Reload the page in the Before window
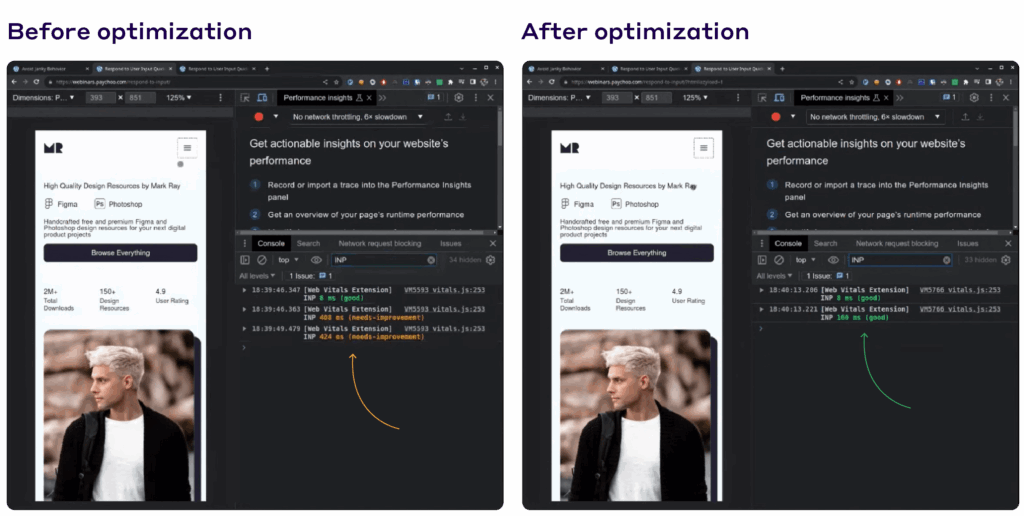The width and height of the screenshot is (1024, 516). [x=37, y=82]
